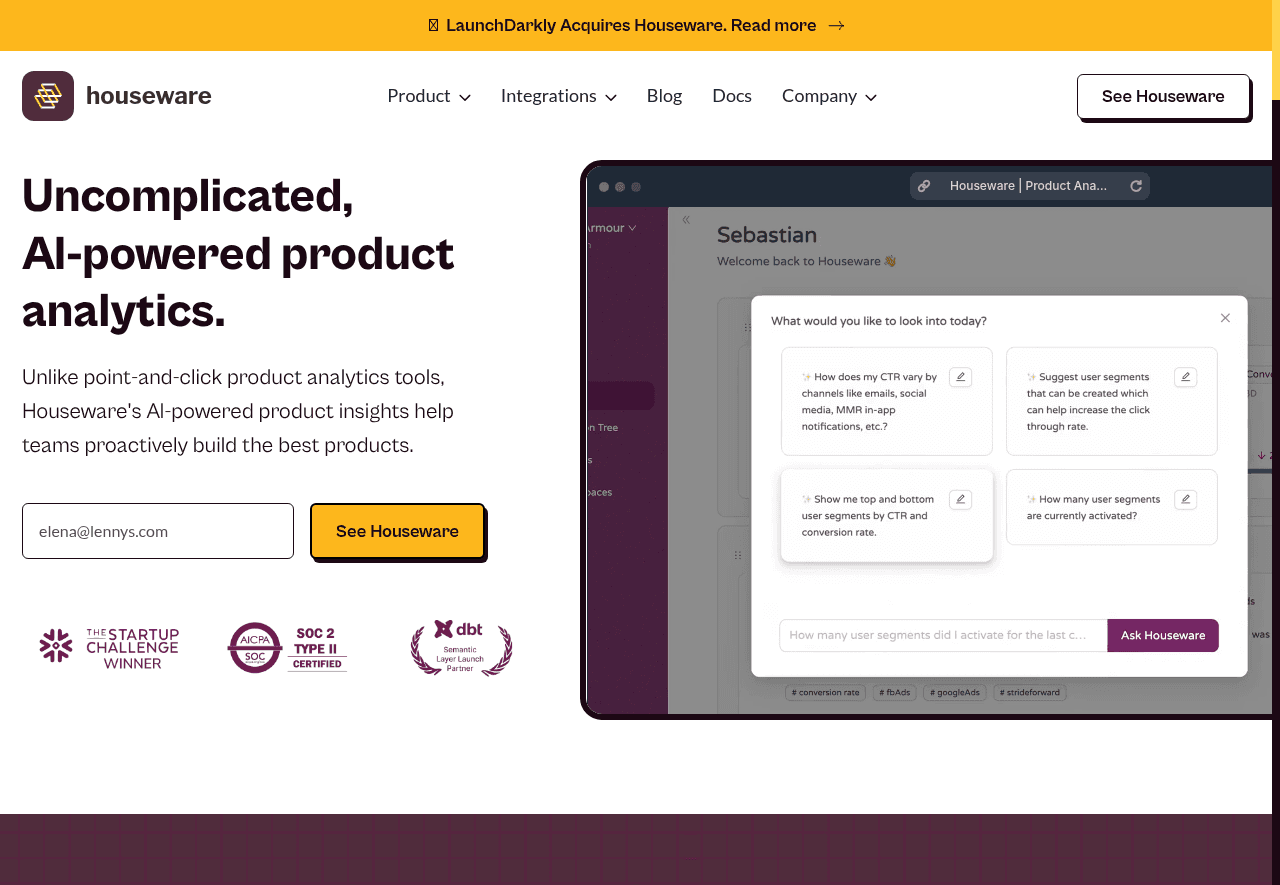Open the Integrations dropdown menu
The image size is (1280, 885).
[x=558, y=96]
